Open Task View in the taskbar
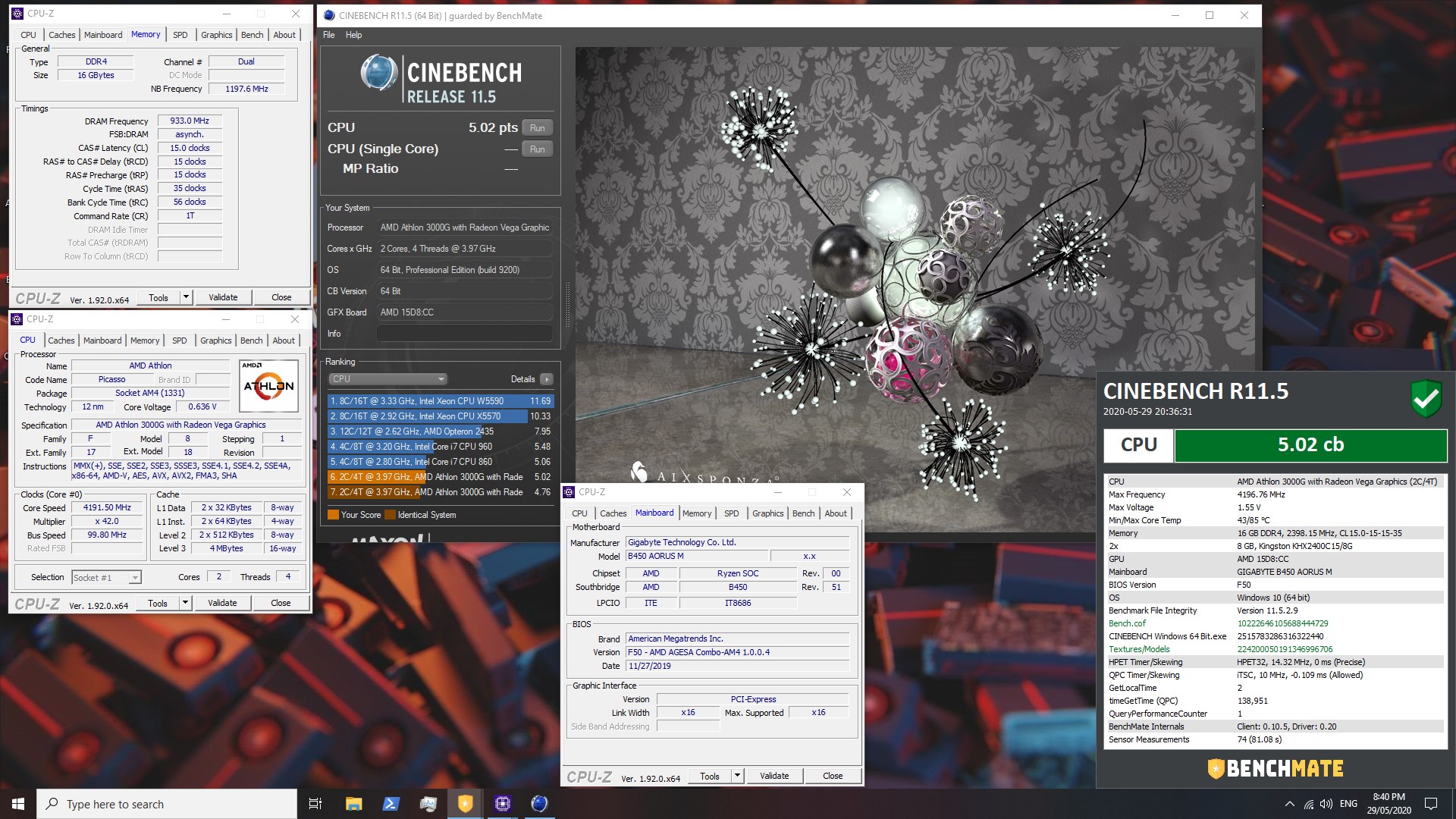The height and width of the screenshot is (819, 1456). click(x=315, y=804)
